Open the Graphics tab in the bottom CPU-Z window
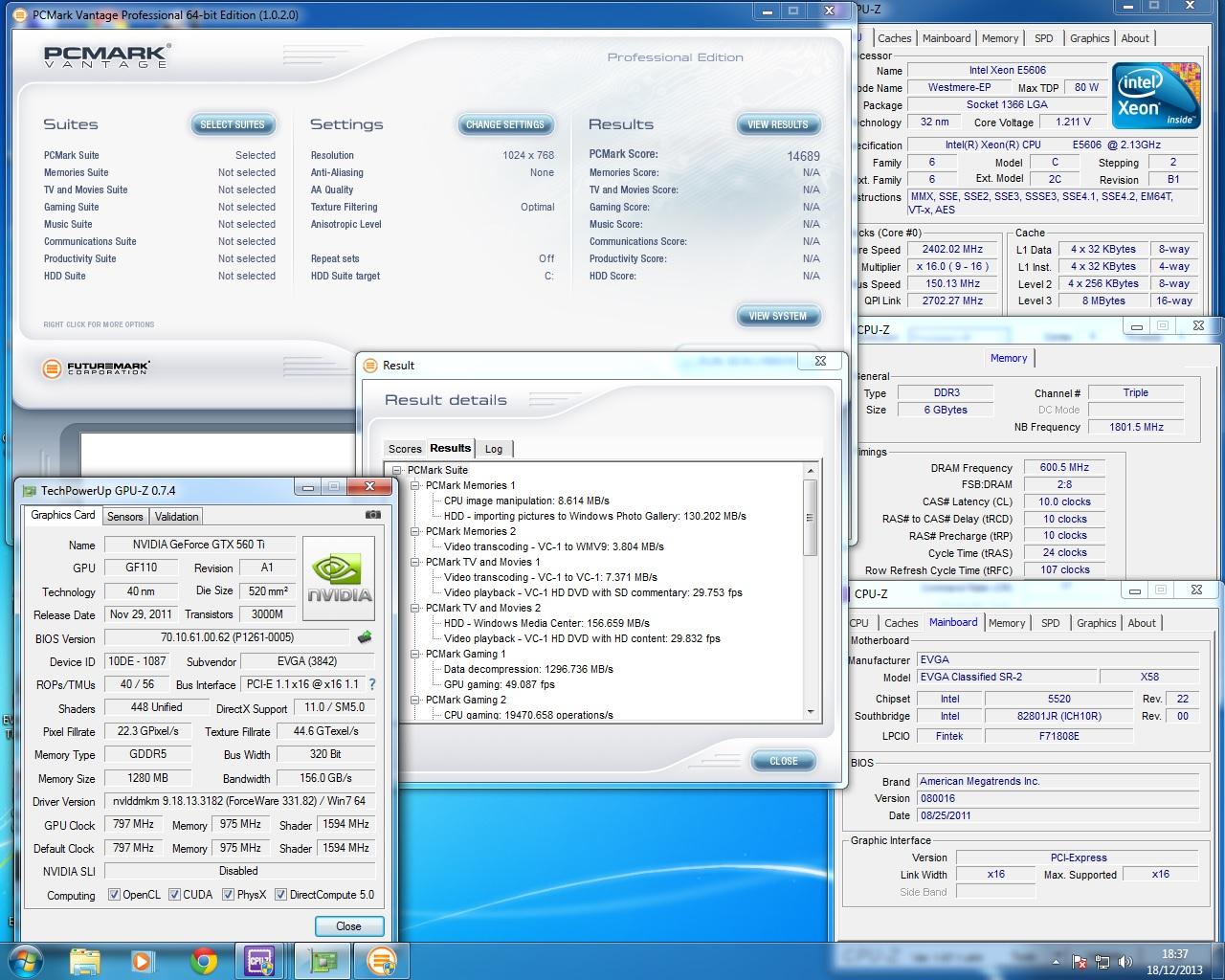 [1097, 623]
